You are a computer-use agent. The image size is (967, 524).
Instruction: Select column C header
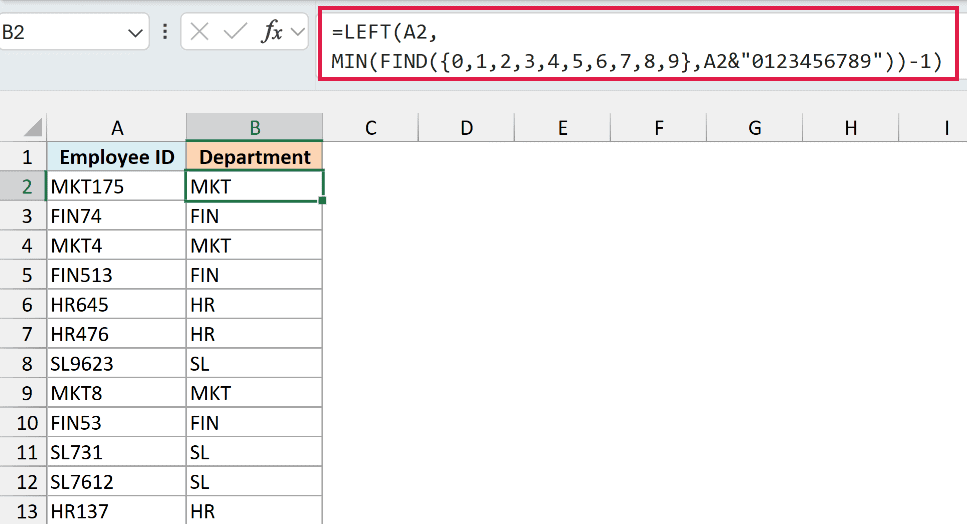pyautogui.click(x=371, y=128)
